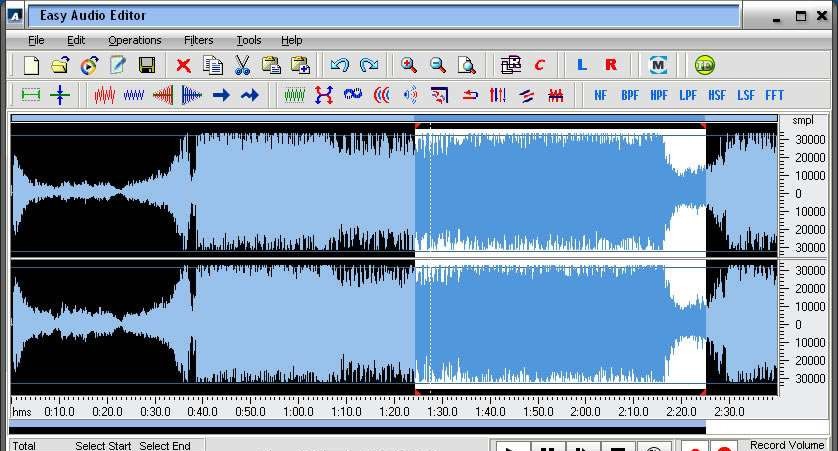Click the Undo arrow icon

(x=339, y=66)
